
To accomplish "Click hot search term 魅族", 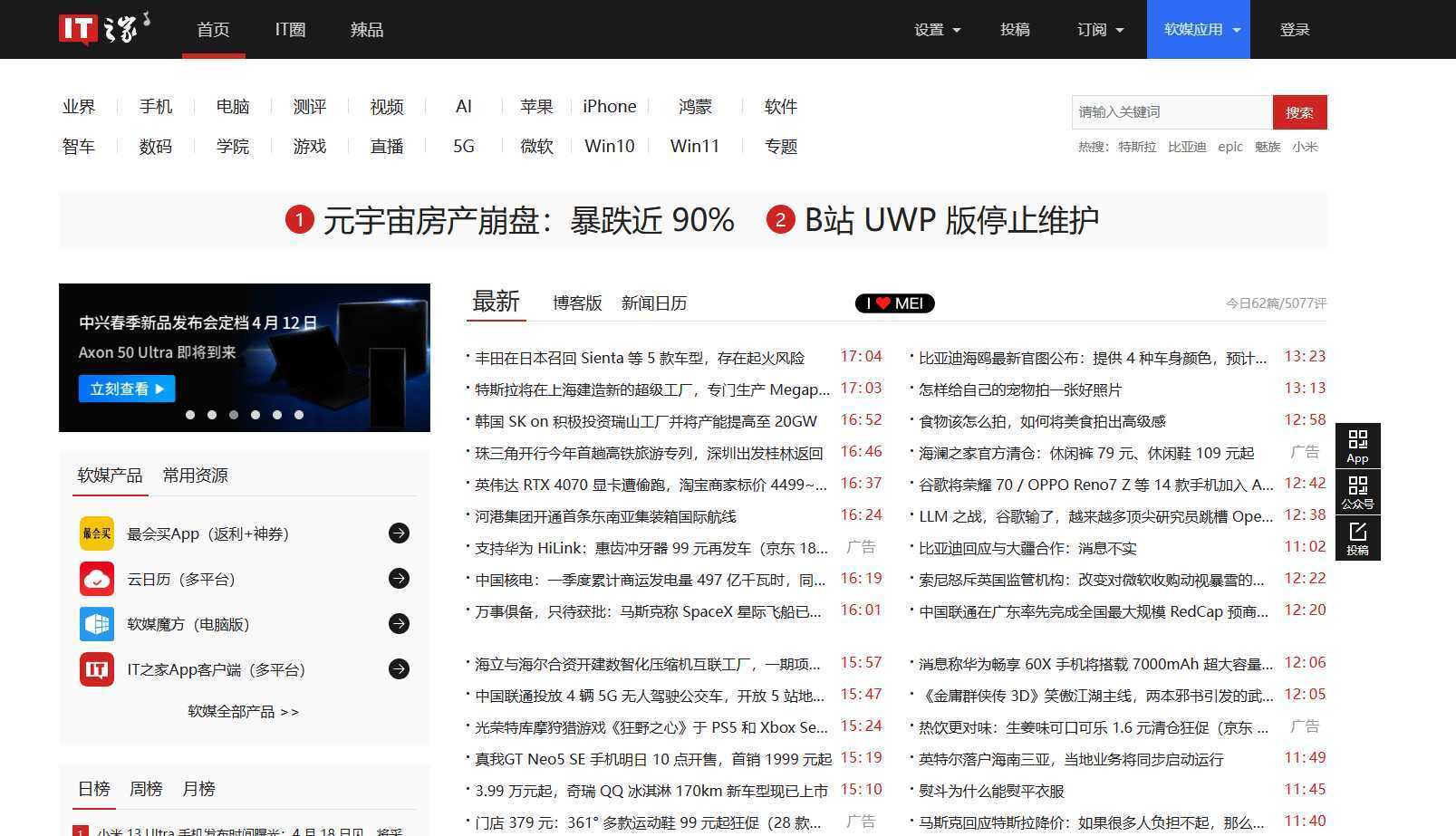I will point(1268,147).
